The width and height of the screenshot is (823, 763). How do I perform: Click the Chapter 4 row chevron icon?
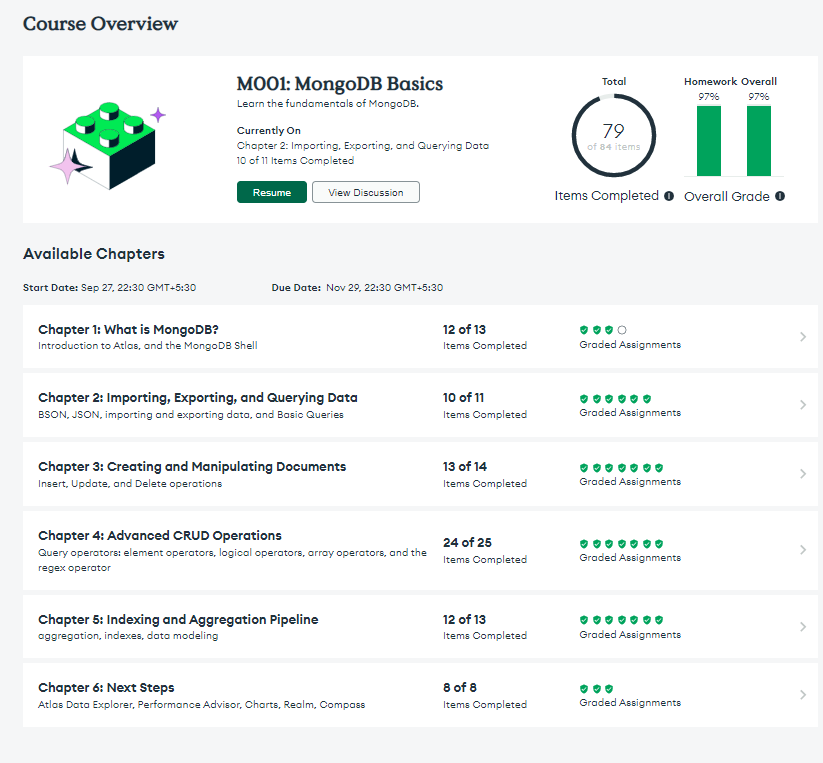click(x=803, y=550)
